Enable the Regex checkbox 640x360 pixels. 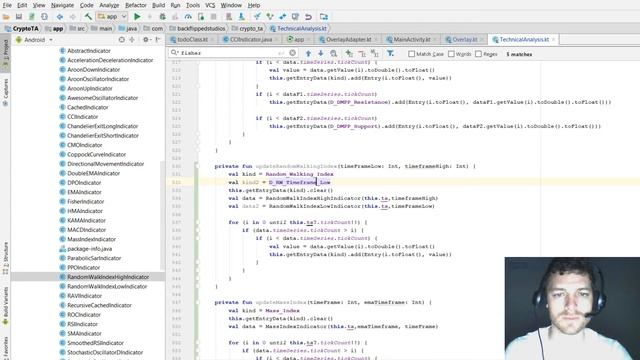pos(478,54)
